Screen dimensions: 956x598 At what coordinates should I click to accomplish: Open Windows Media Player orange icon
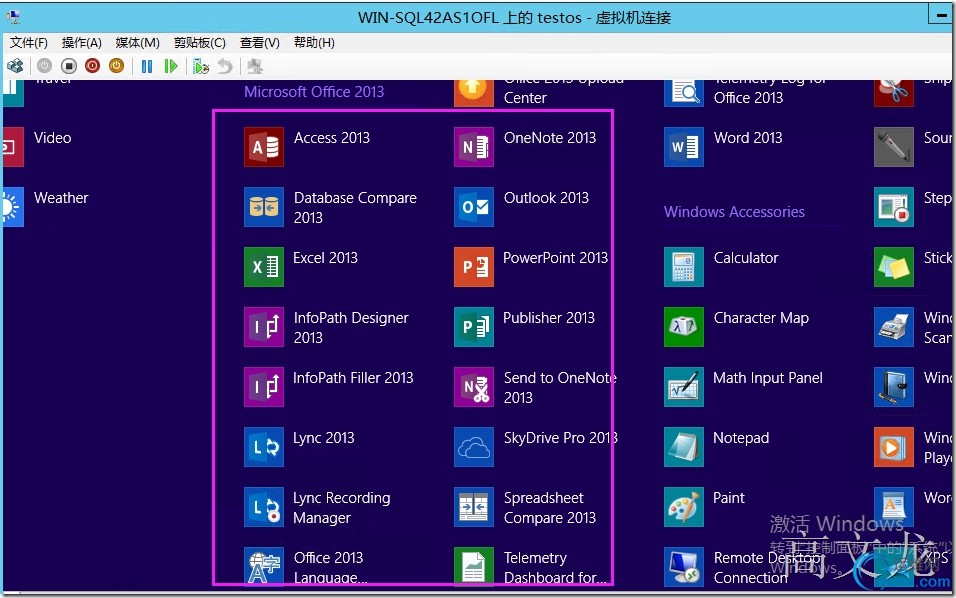point(894,447)
